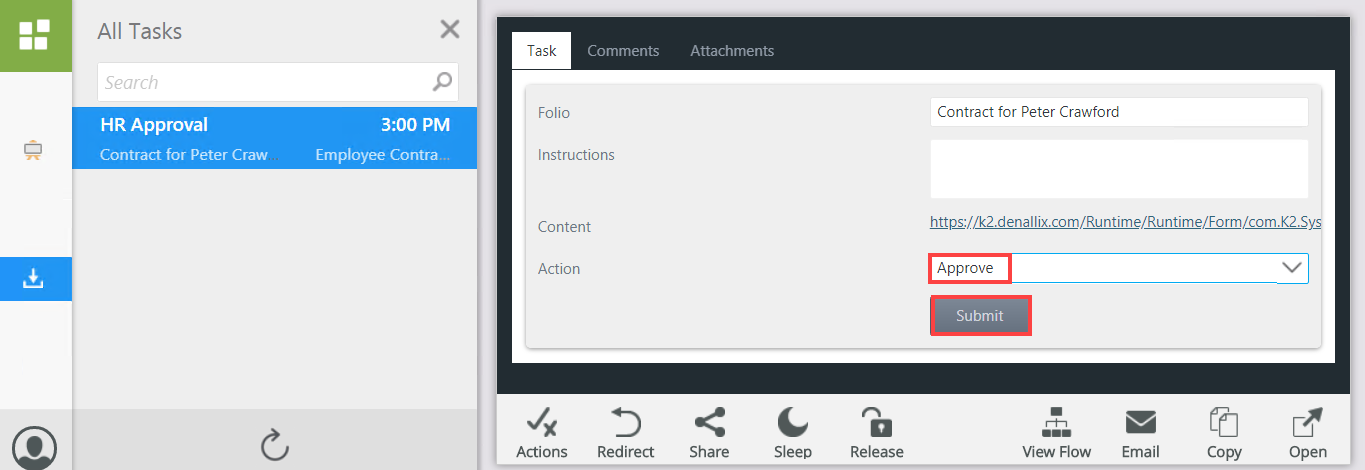Open the user profile avatar

35,447
